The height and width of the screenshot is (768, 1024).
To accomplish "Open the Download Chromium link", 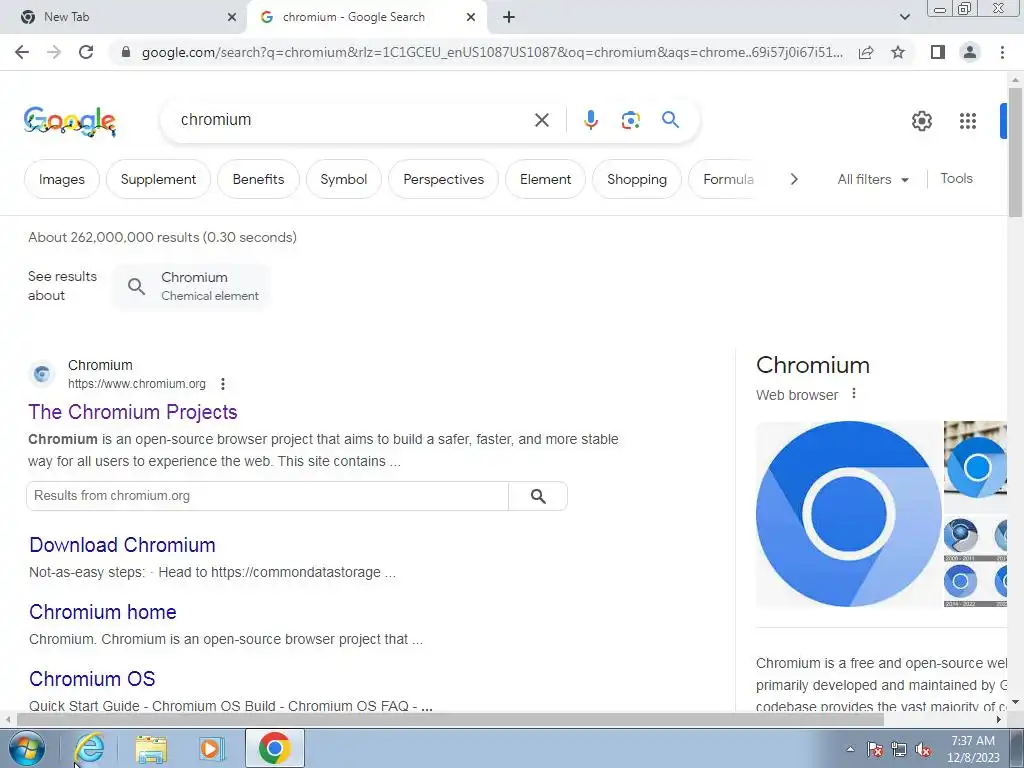I will 122,545.
